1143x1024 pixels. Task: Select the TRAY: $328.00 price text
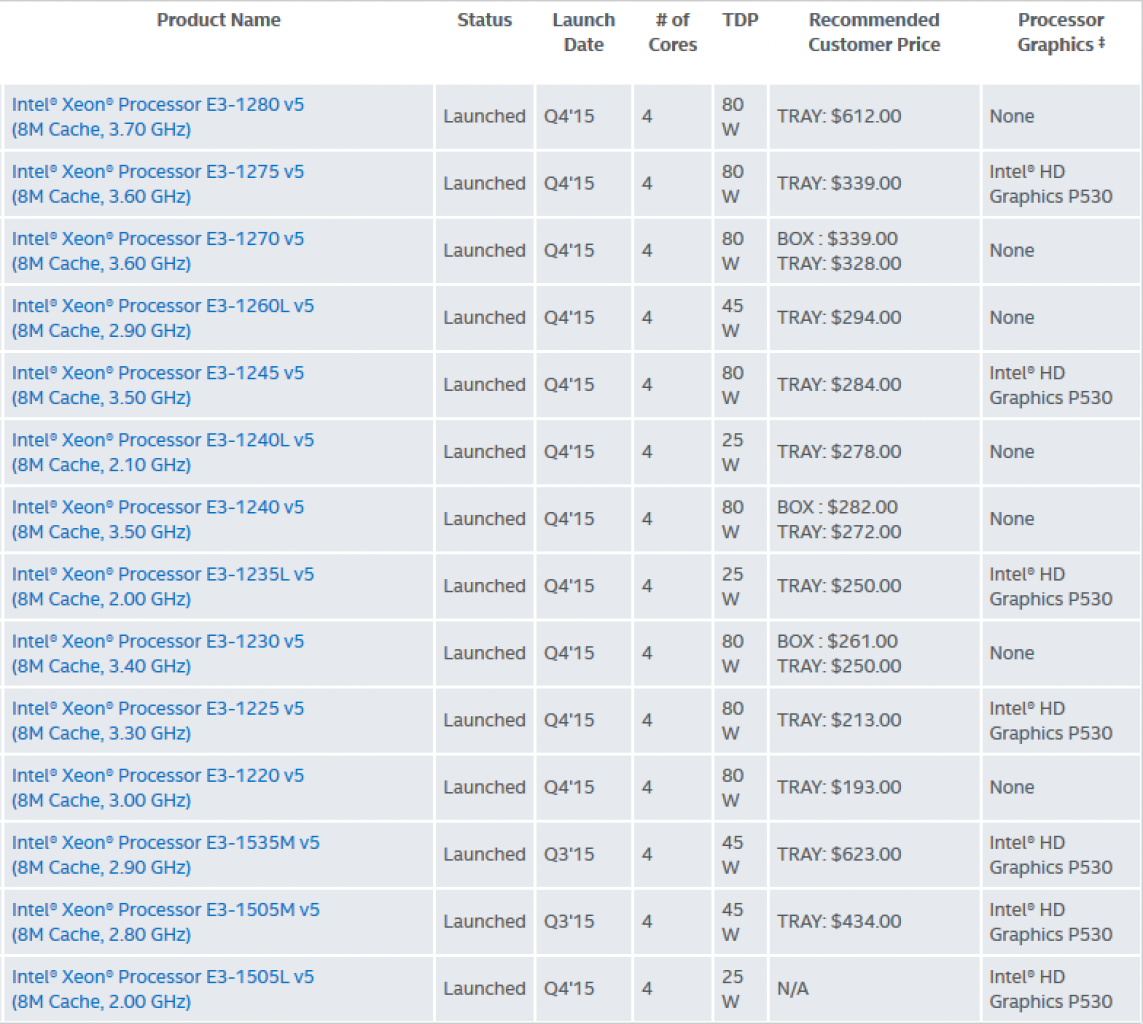click(x=839, y=263)
